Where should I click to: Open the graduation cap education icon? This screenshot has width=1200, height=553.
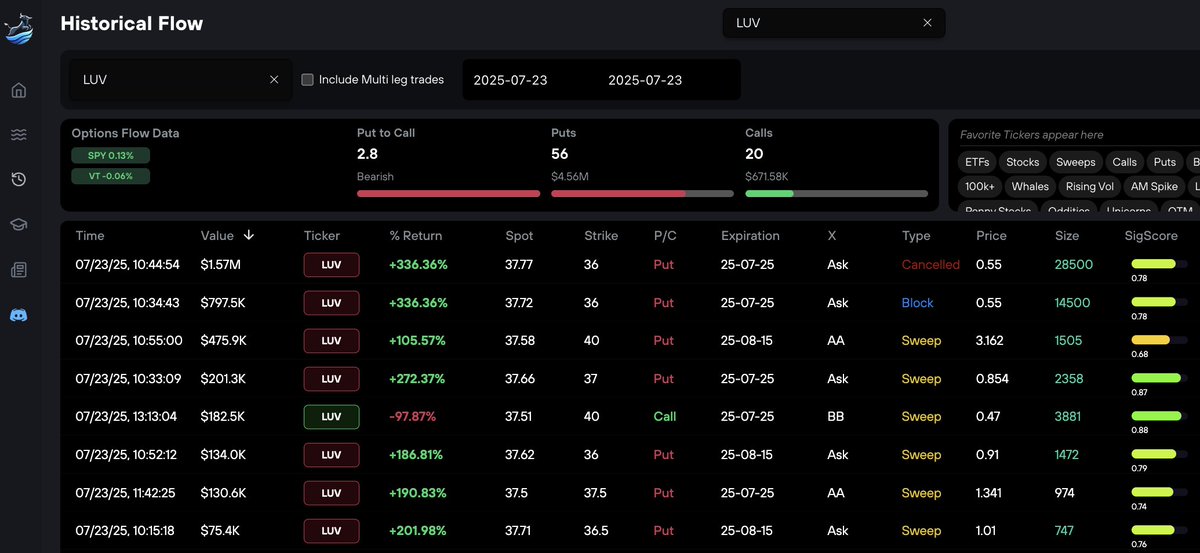(x=18, y=224)
